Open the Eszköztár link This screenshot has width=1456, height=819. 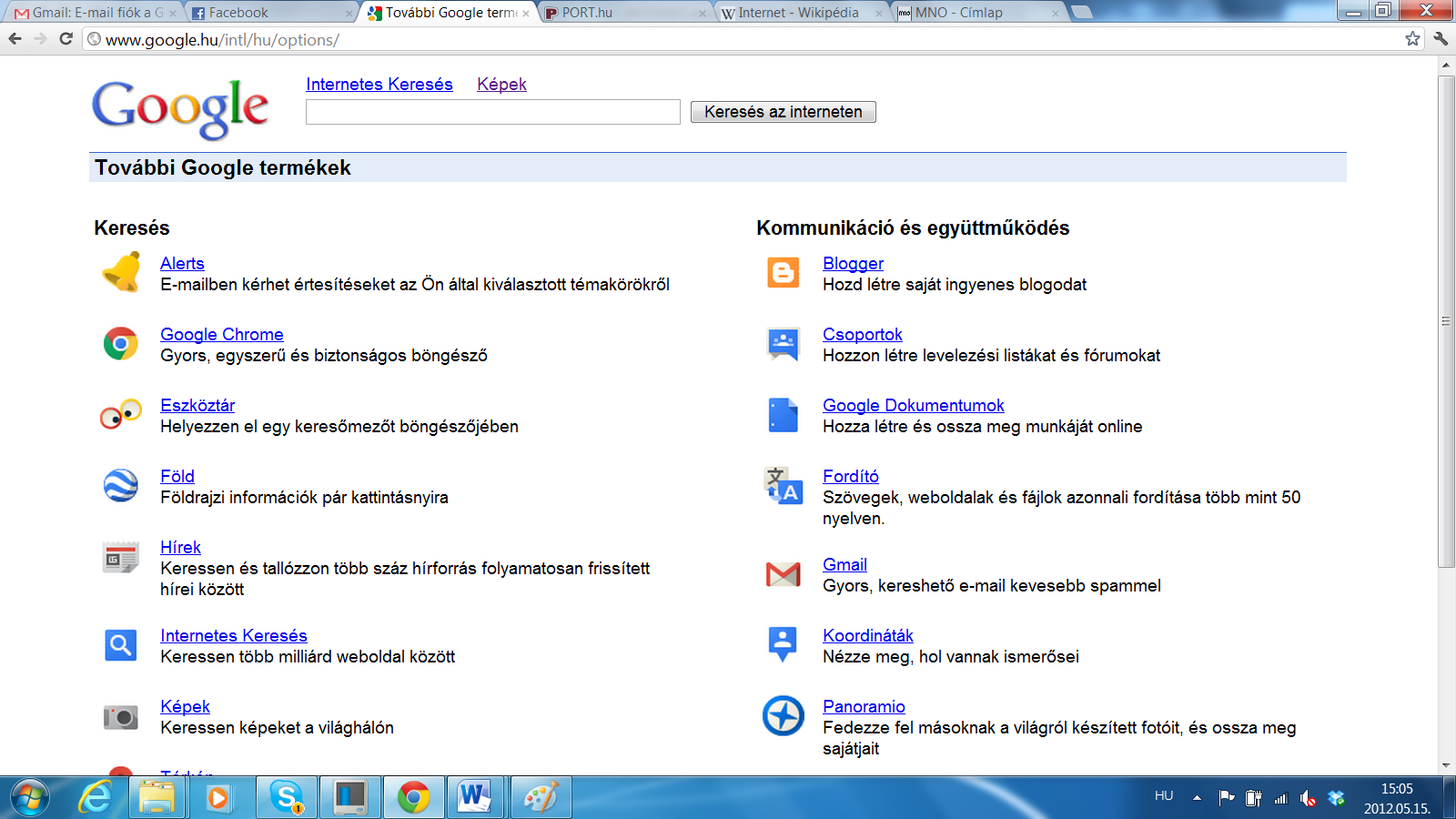[197, 405]
